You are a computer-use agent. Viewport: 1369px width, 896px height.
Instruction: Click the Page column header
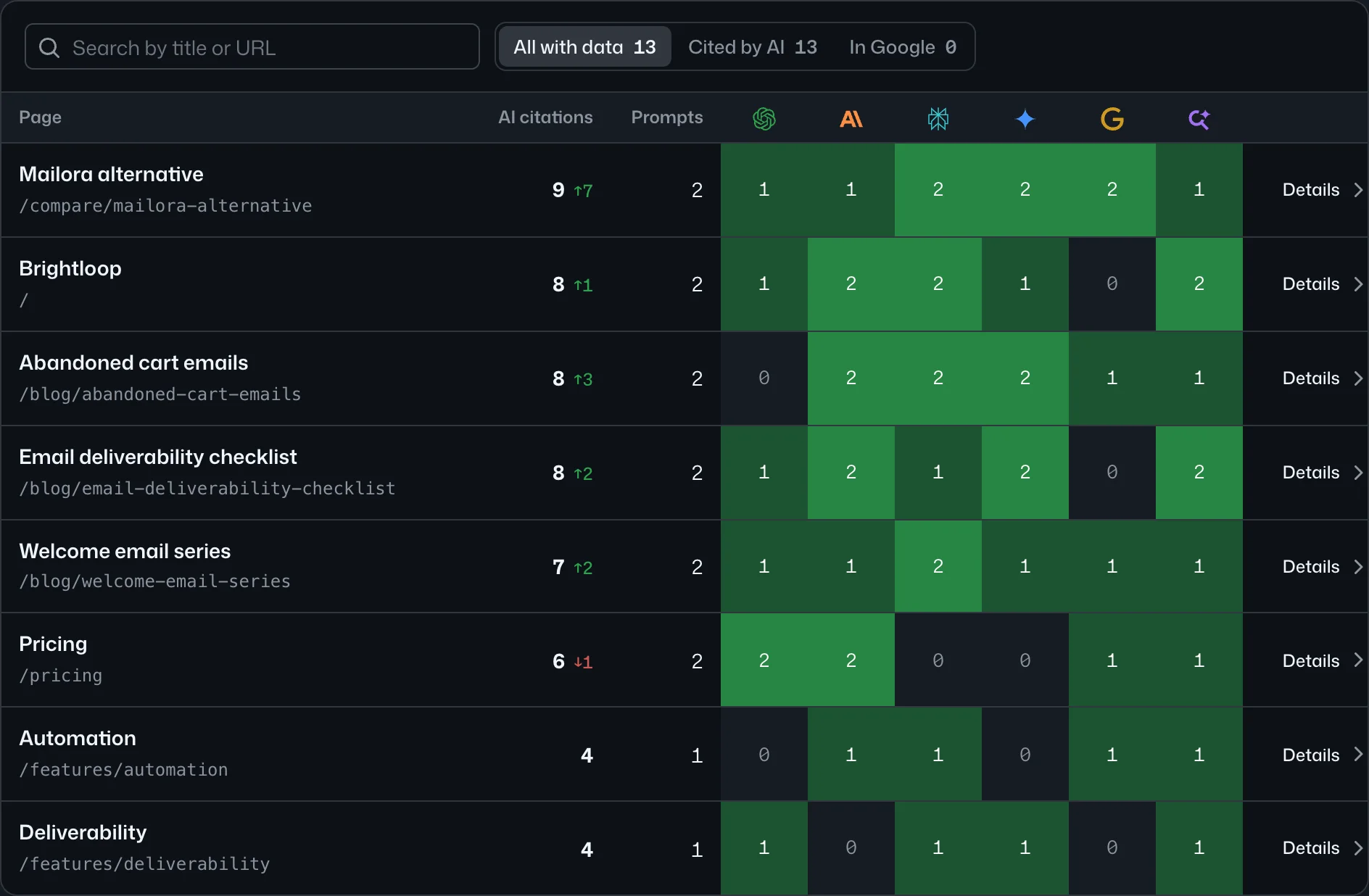[41, 117]
